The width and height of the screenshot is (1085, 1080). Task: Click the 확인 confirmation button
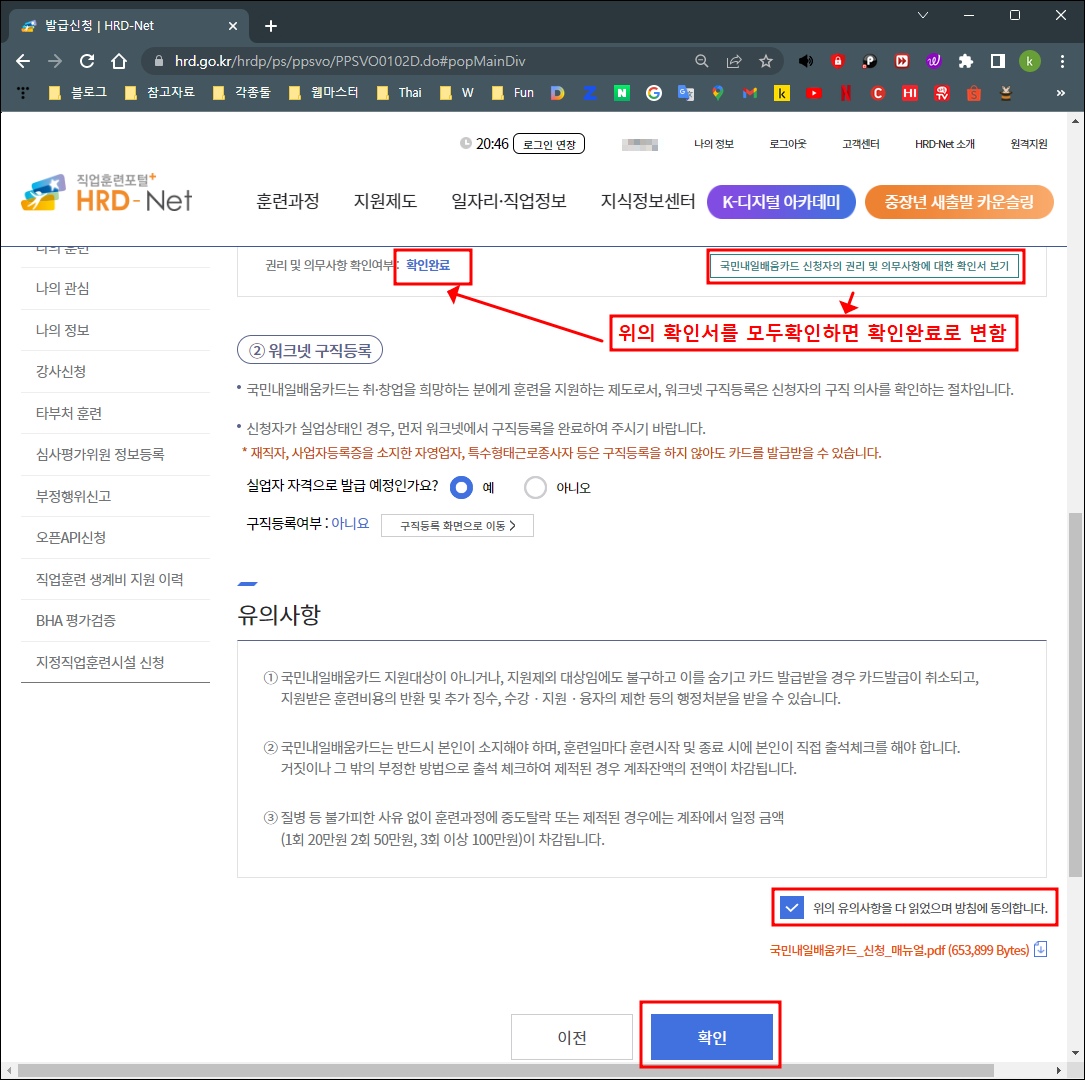point(711,1036)
